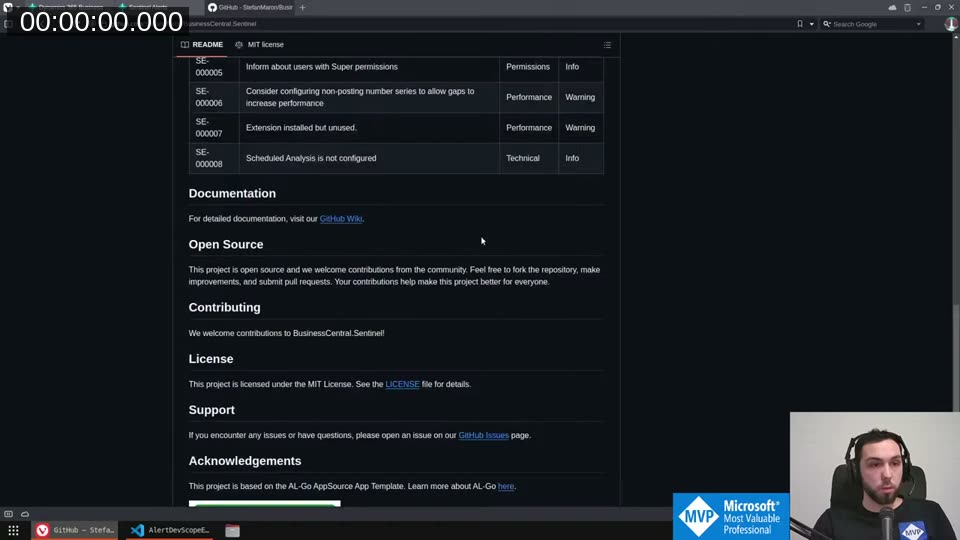The height and width of the screenshot is (540, 960).
Task: Click the Contributing heading
Action: pos(225,307)
